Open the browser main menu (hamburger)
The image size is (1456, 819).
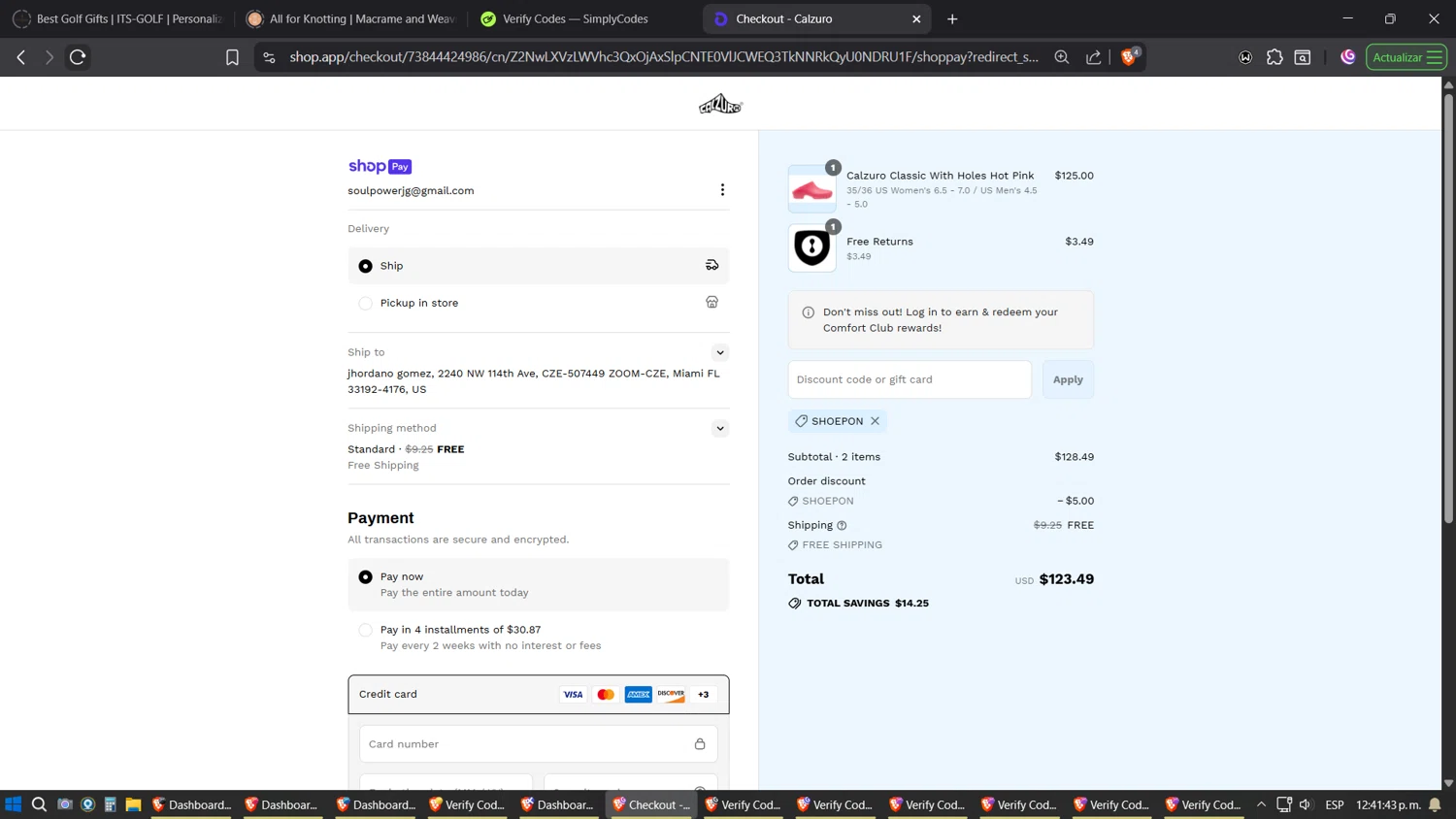(x=1435, y=57)
